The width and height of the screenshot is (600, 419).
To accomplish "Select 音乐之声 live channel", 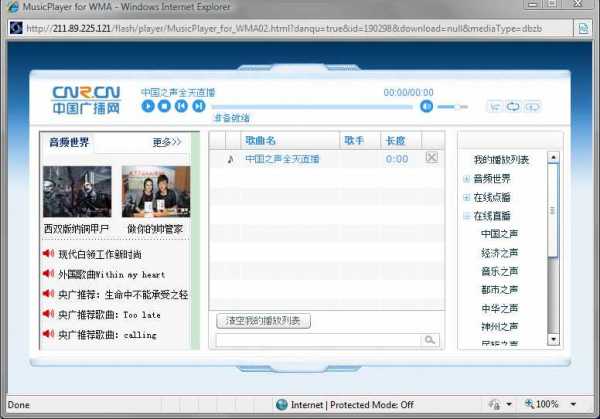I will [499, 271].
